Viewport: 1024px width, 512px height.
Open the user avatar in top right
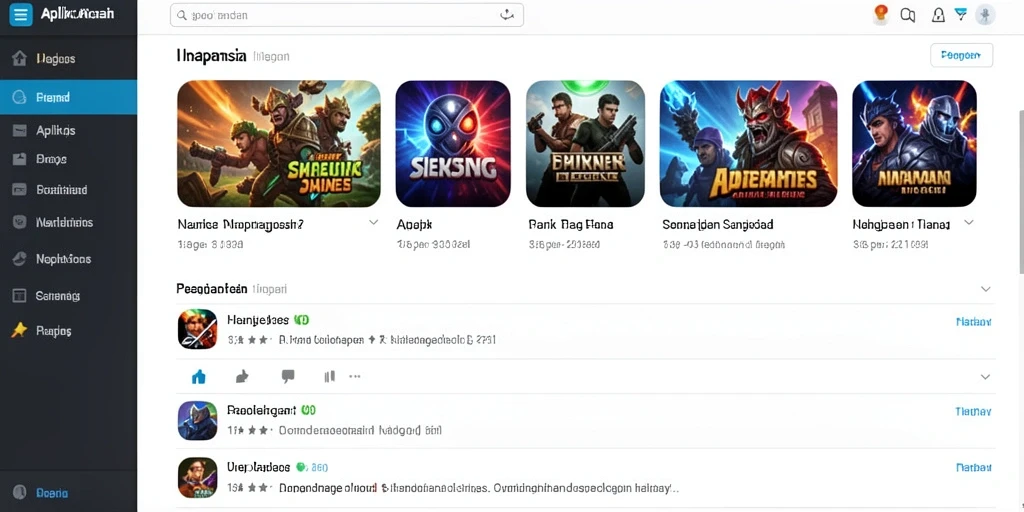click(x=985, y=15)
